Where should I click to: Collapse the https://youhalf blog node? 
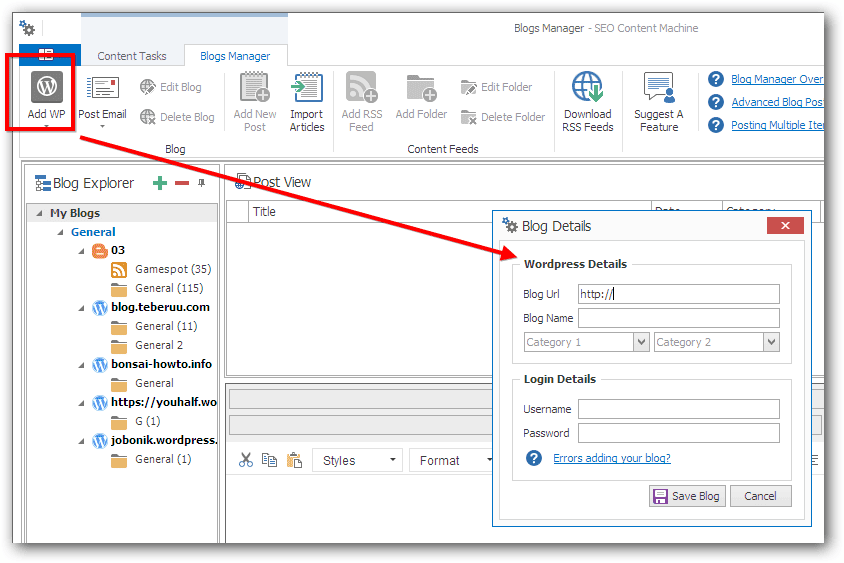81,403
